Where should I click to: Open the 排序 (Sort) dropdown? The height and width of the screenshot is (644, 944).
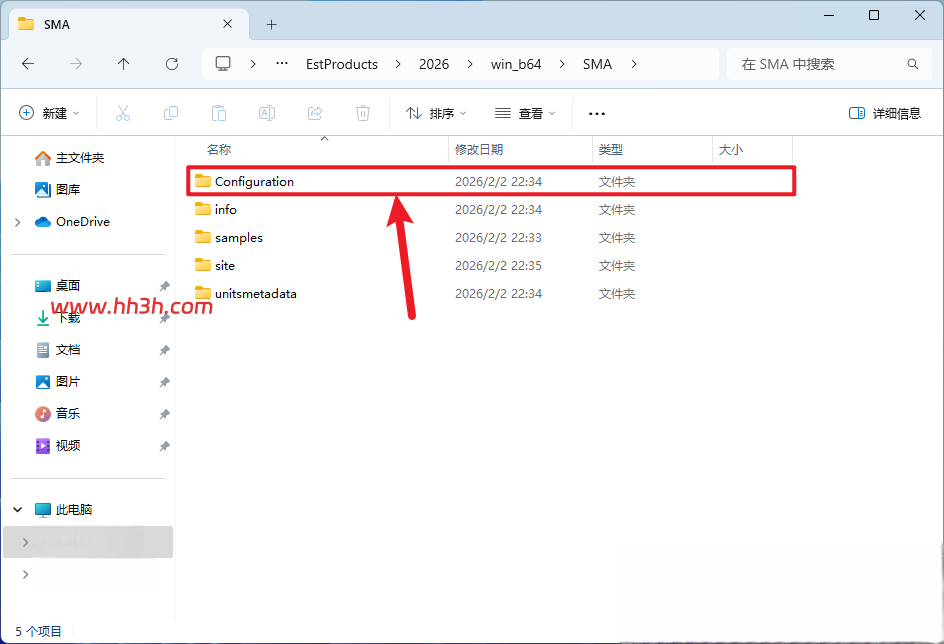[x=436, y=113]
